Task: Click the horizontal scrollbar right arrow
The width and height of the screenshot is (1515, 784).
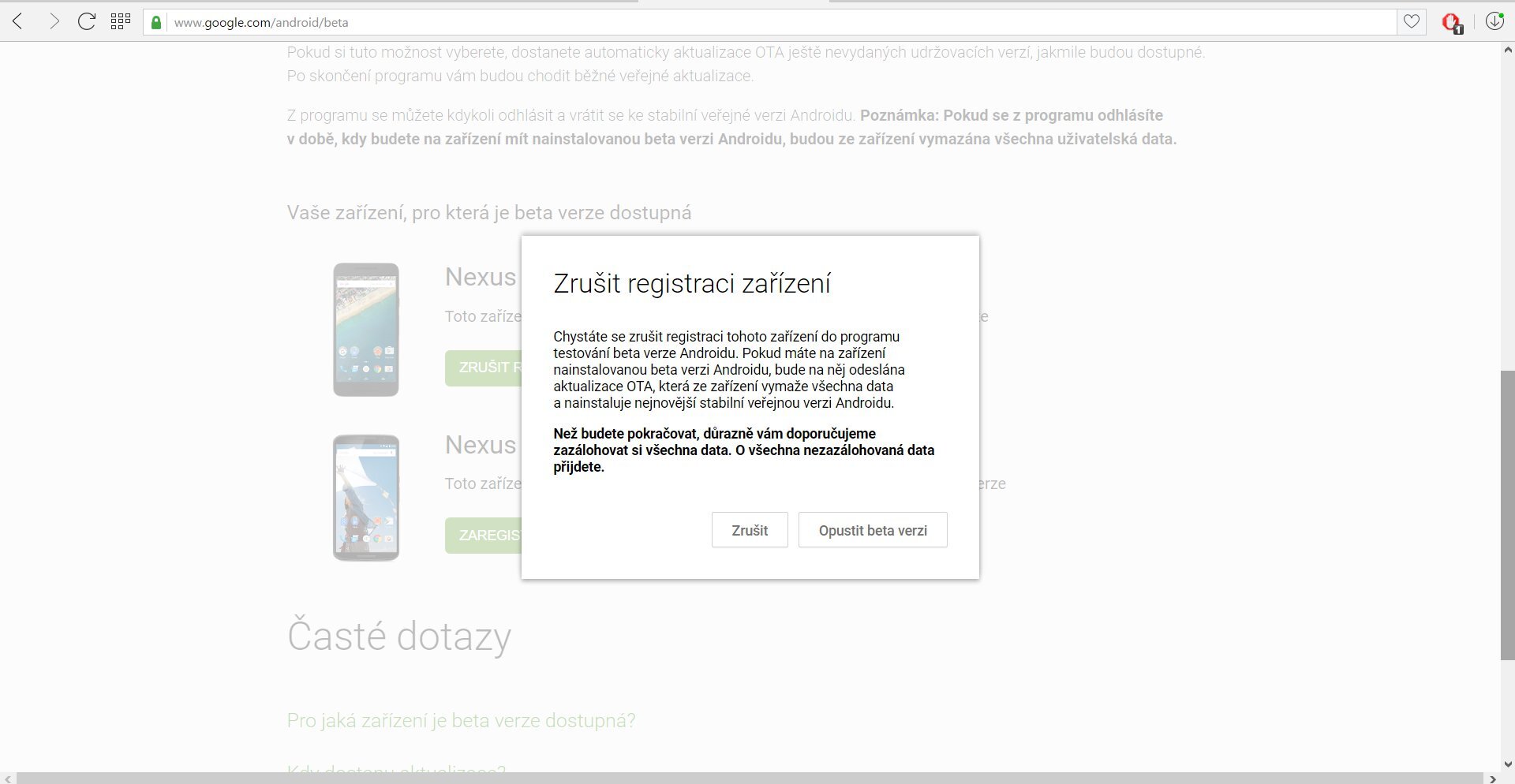Action: point(1492,778)
